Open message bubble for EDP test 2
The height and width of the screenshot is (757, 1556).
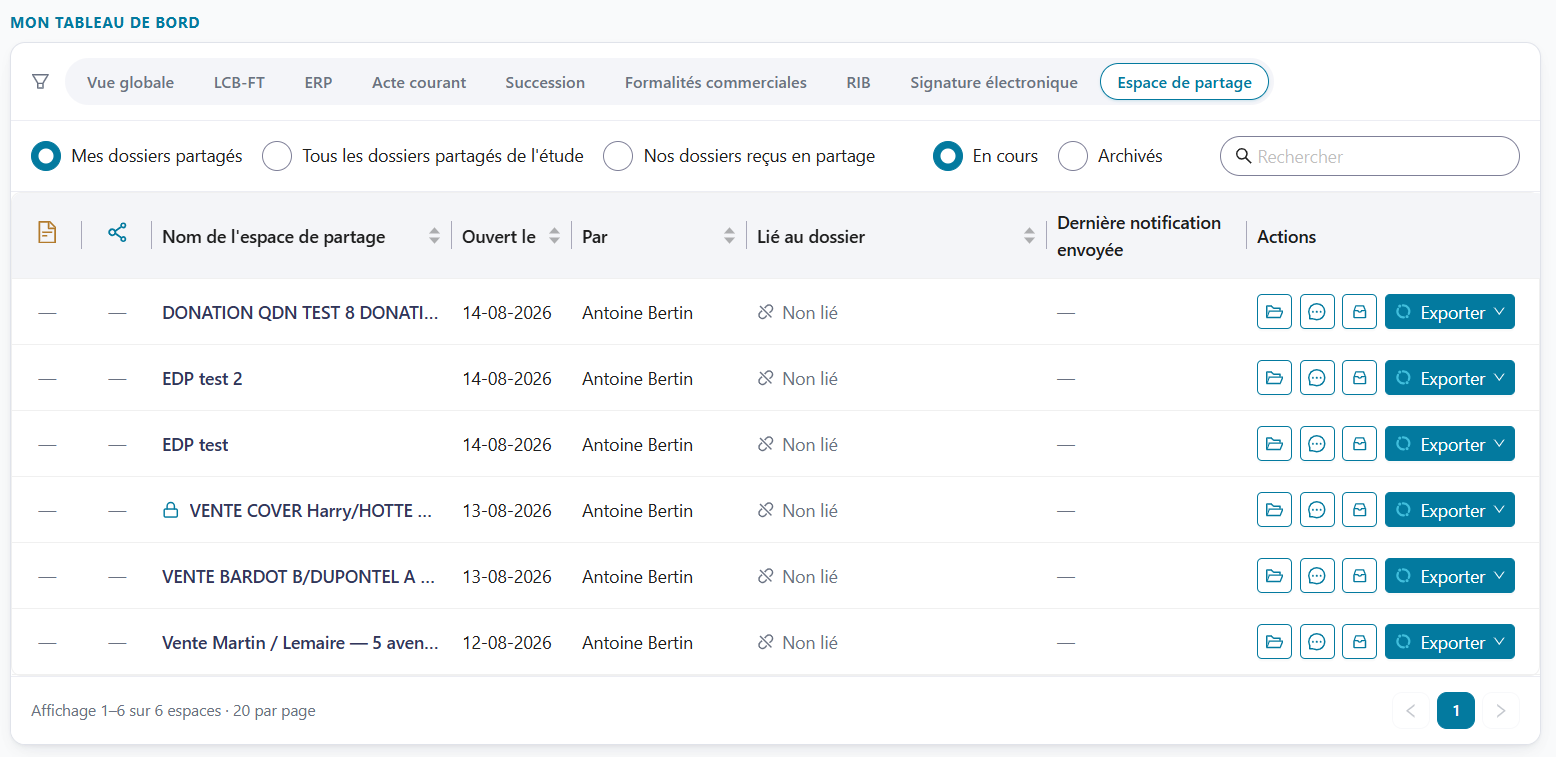(x=1317, y=378)
